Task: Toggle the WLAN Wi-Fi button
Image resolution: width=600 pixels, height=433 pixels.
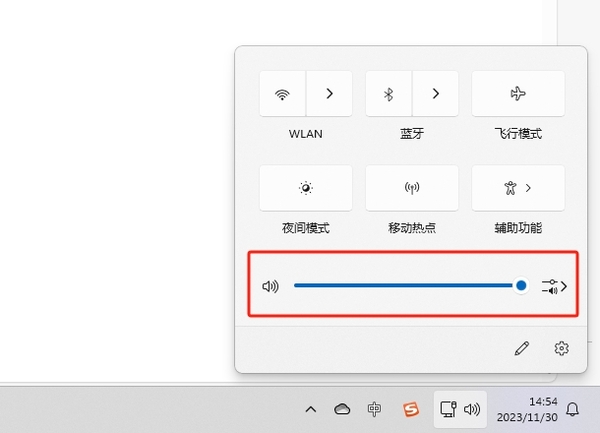Action: [282, 94]
